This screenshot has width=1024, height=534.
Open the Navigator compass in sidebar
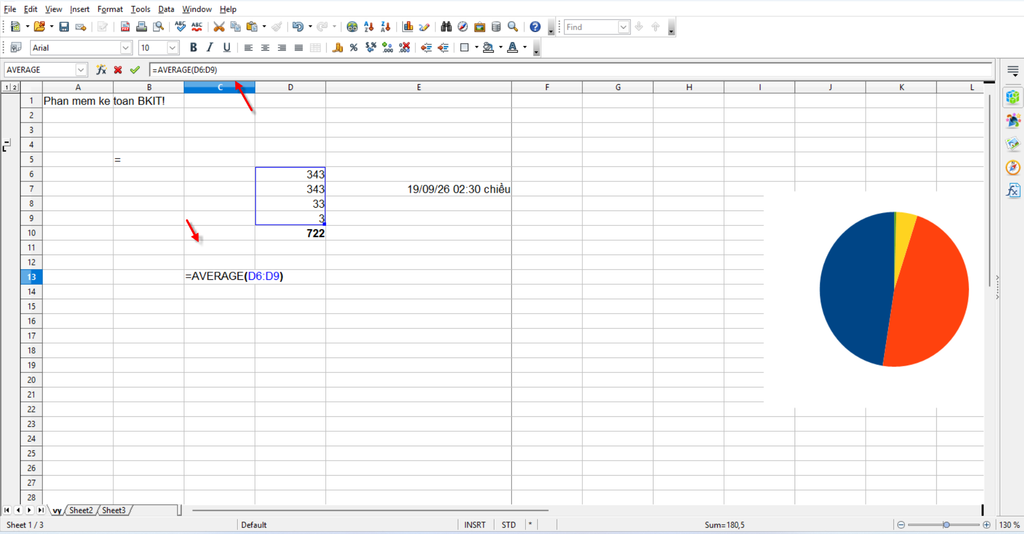(1013, 168)
